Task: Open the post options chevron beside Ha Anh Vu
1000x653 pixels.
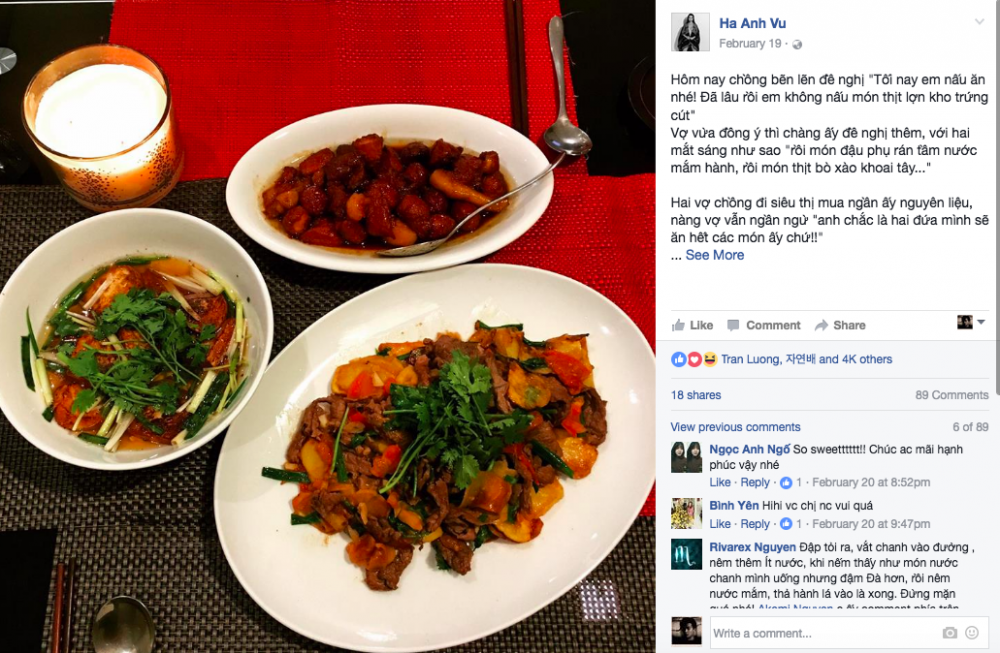Action: click(979, 22)
